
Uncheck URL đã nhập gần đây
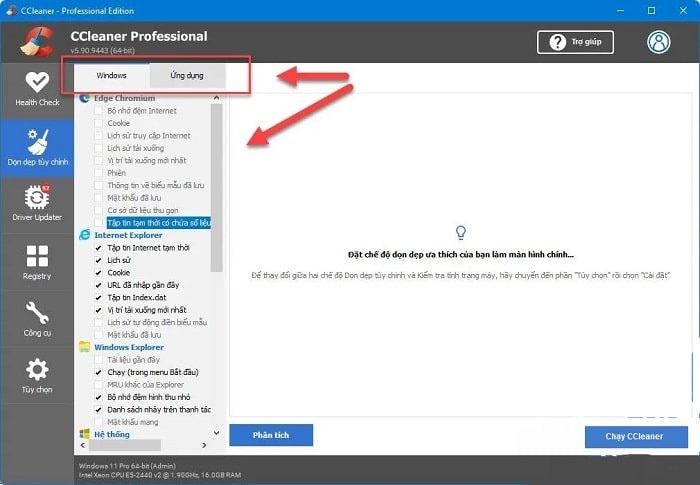[x=98, y=285]
